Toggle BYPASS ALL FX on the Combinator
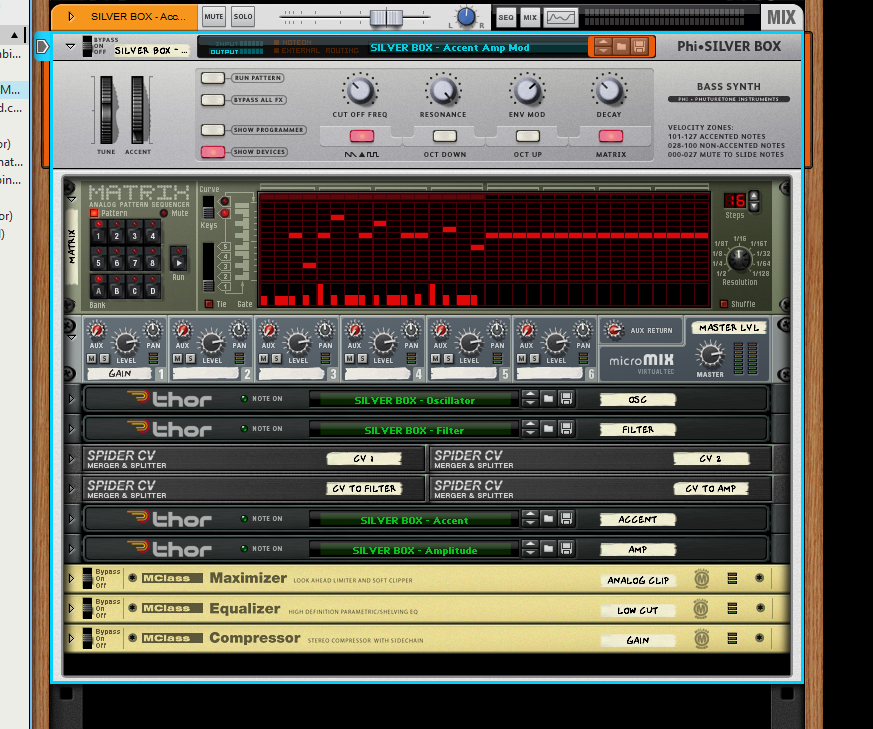This screenshot has width=873, height=729. point(213,100)
